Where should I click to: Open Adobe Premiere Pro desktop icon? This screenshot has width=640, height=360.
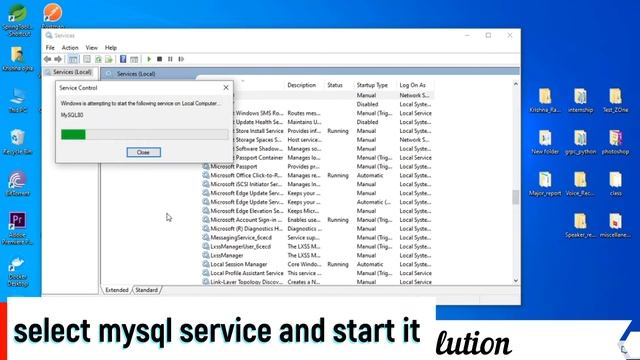tap(17, 229)
